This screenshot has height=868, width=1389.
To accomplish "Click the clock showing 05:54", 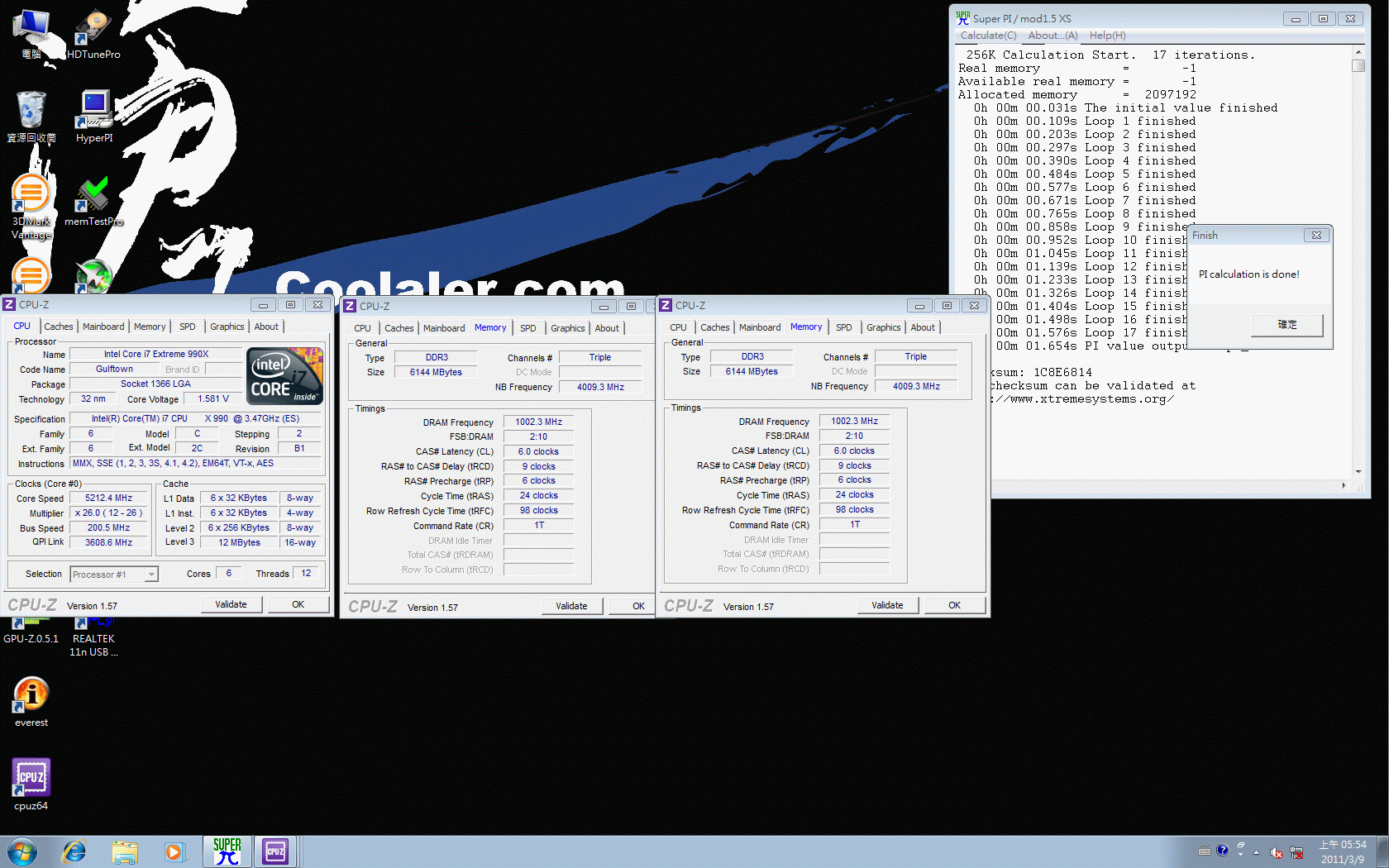I will click(x=1342, y=845).
